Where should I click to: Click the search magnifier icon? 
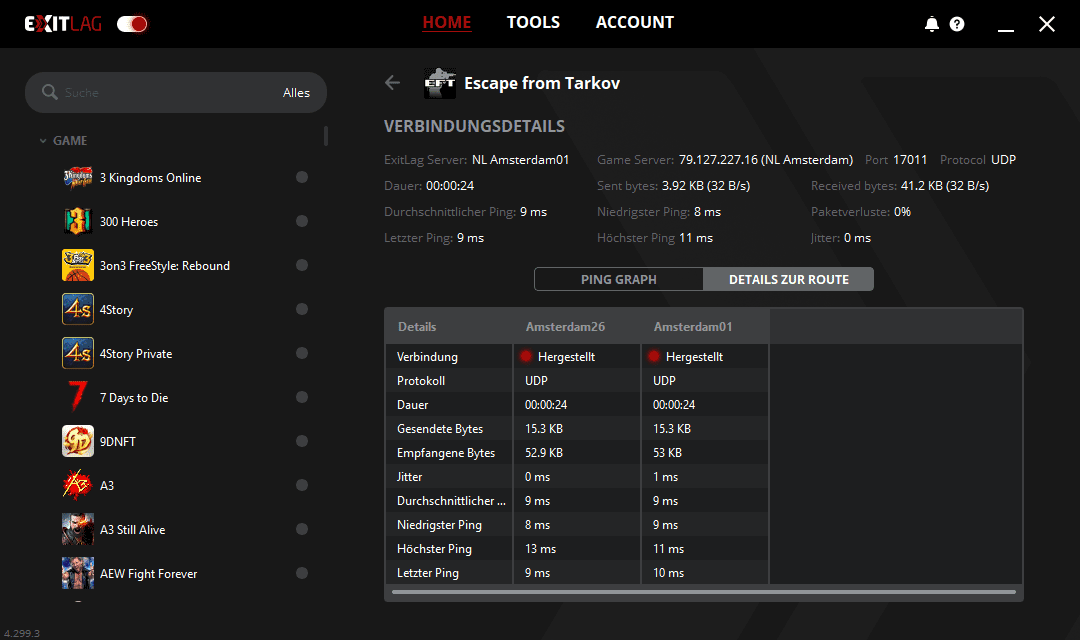[50, 92]
